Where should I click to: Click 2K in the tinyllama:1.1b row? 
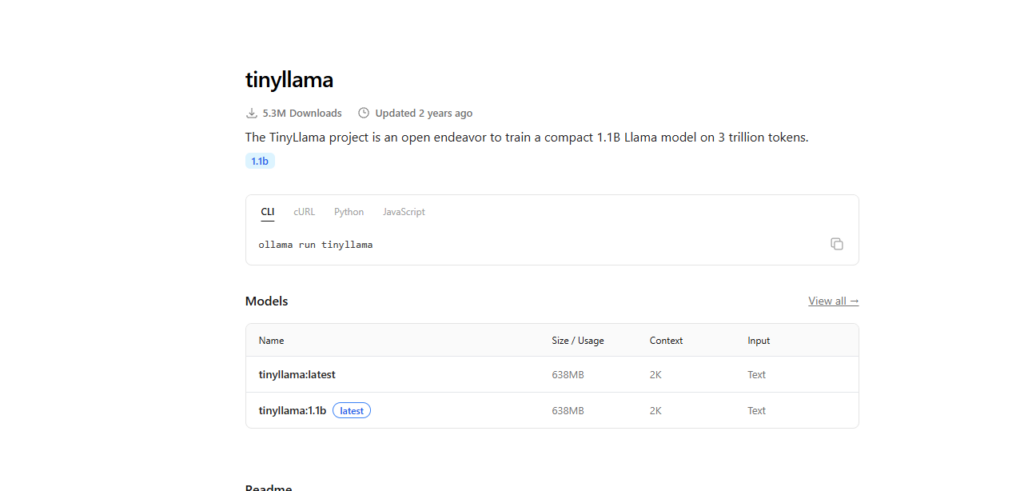coord(656,411)
